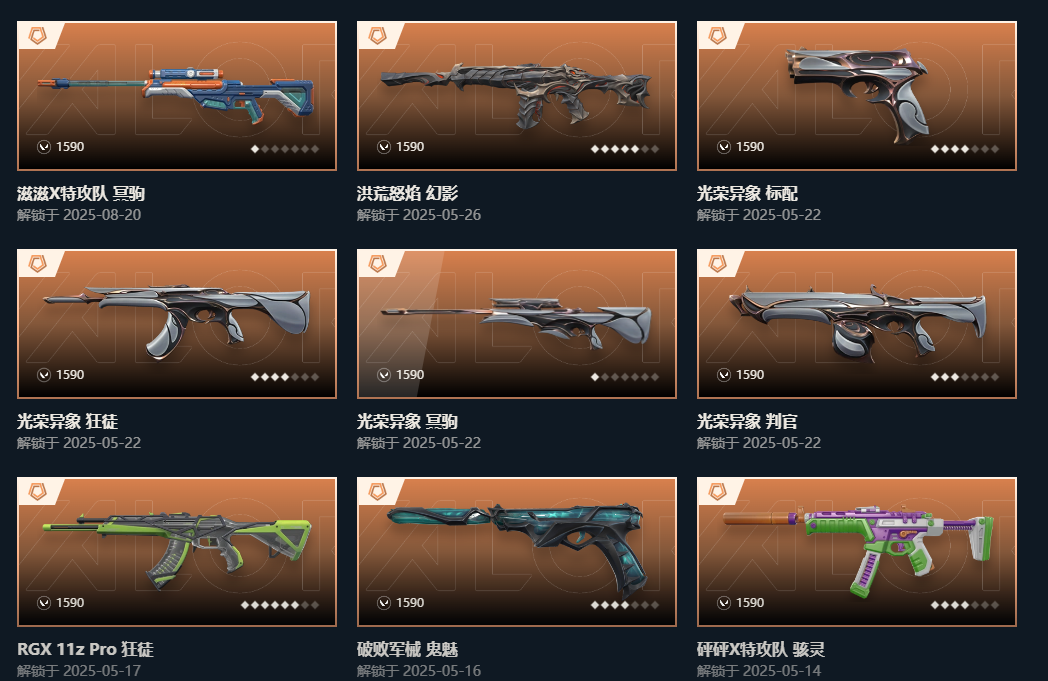Open the 滋滋X特攻队 冥驹 sniper skin thumbnail

176,96
